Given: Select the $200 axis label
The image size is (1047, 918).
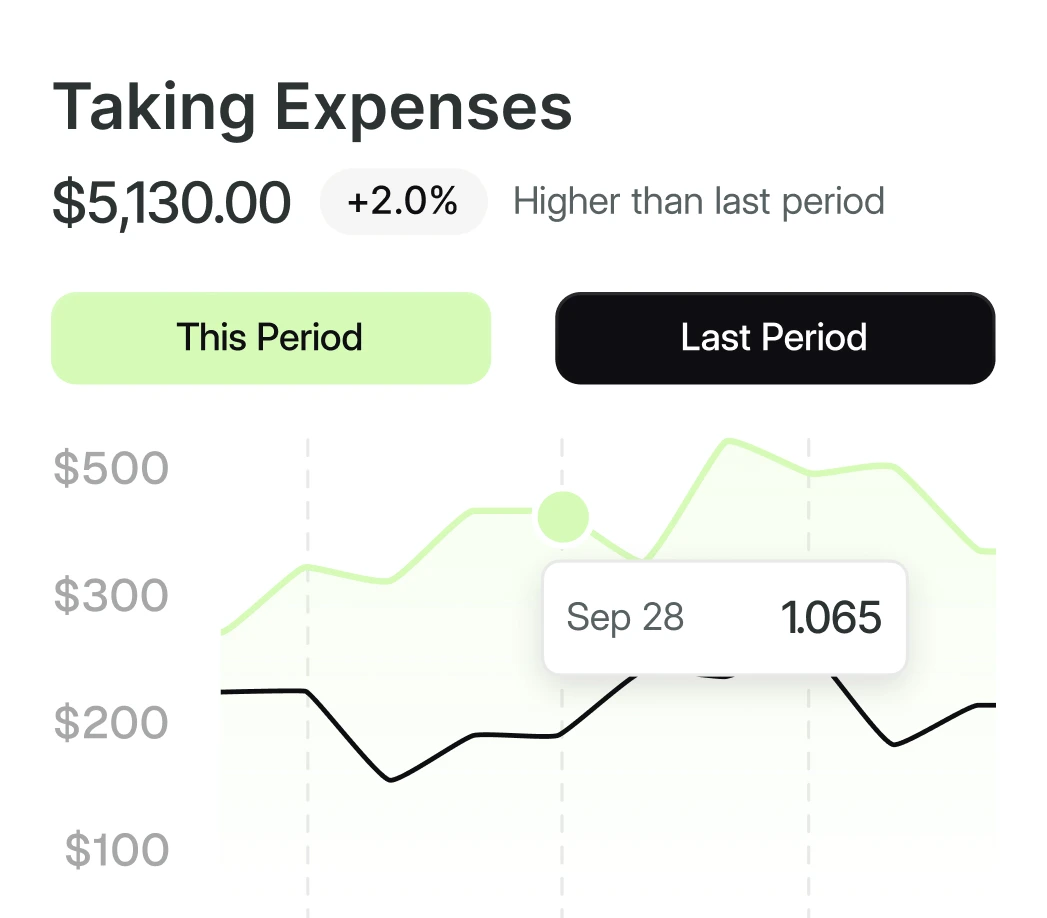Looking at the screenshot, I should point(112,722).
